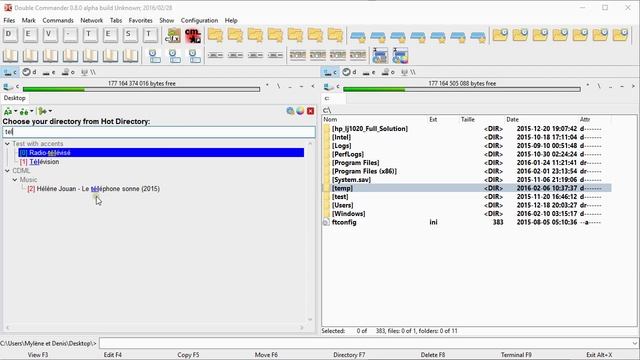Viewport: 640px width, 360px height.
Task: Open the command line history dropdown arrow
Action: [635, 343]
